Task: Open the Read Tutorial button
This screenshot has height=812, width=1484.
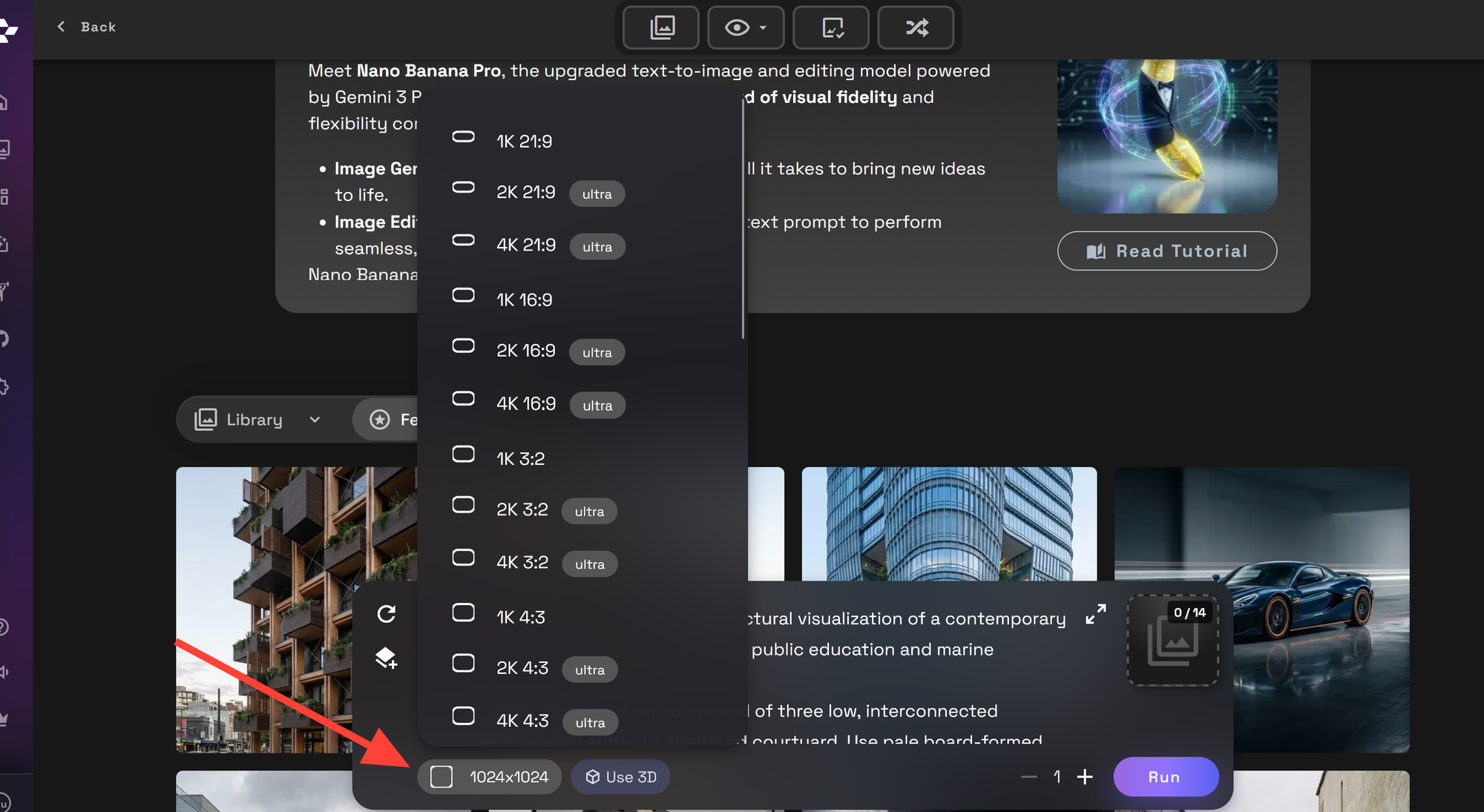Action: coord(1166,251)
